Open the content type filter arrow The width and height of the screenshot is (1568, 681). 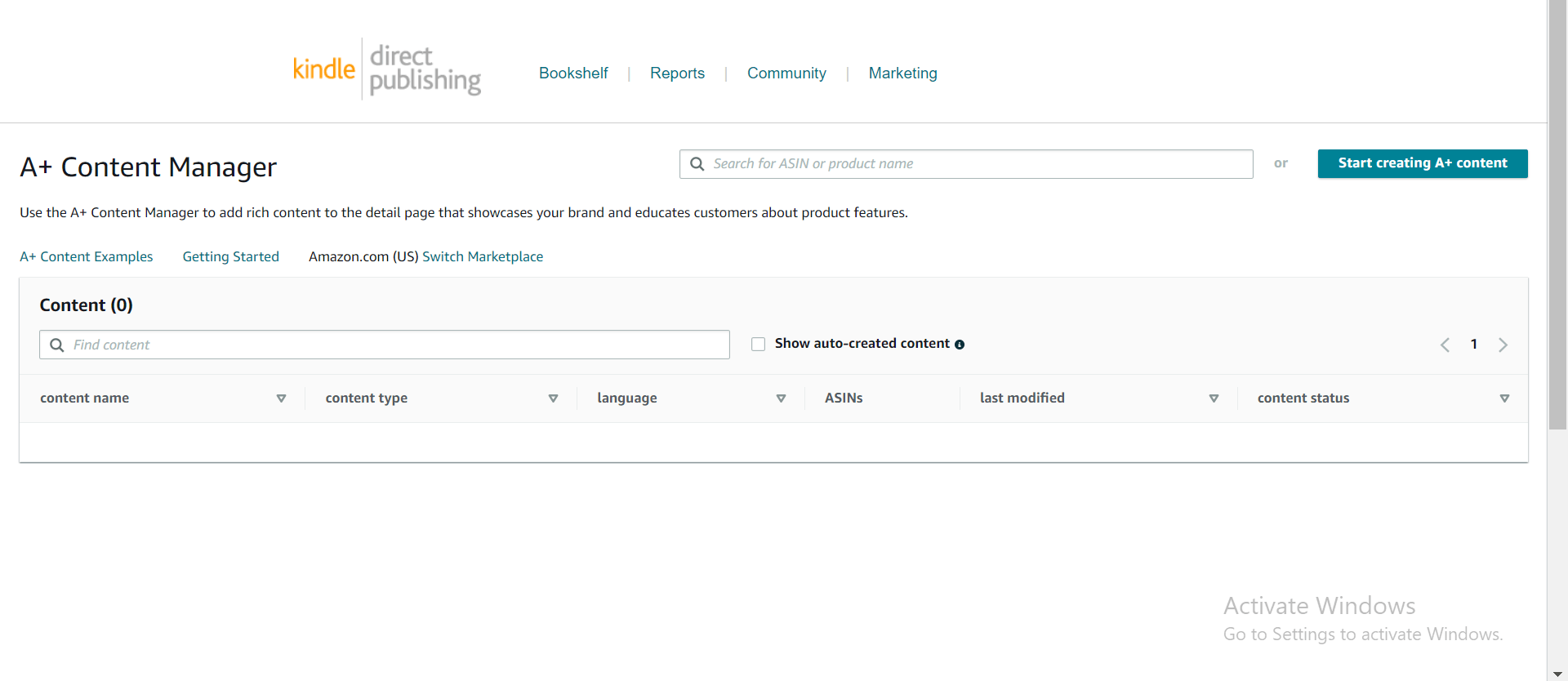[553, 398]
